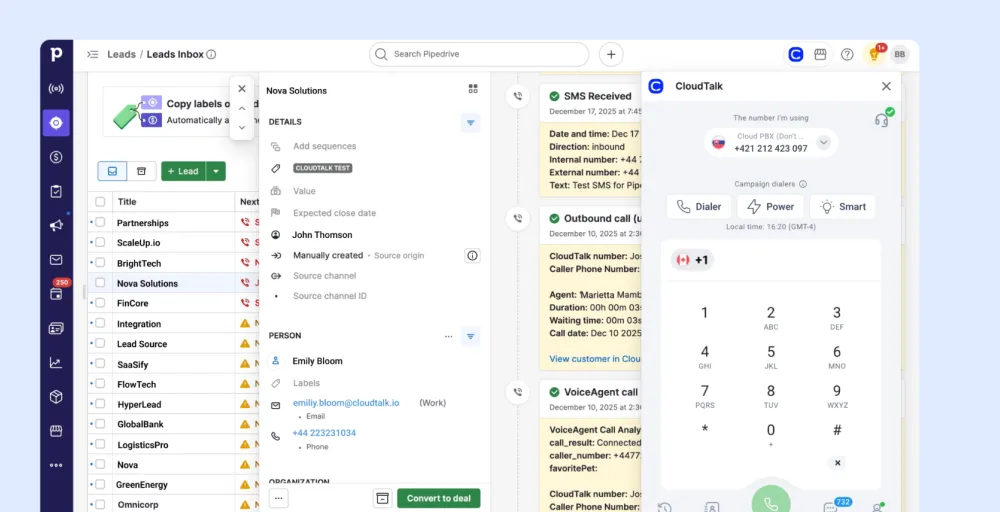Click the info icon next to Leads Inbox
The height and width of the screenshot is (512, 1000).
coord(211,54)
